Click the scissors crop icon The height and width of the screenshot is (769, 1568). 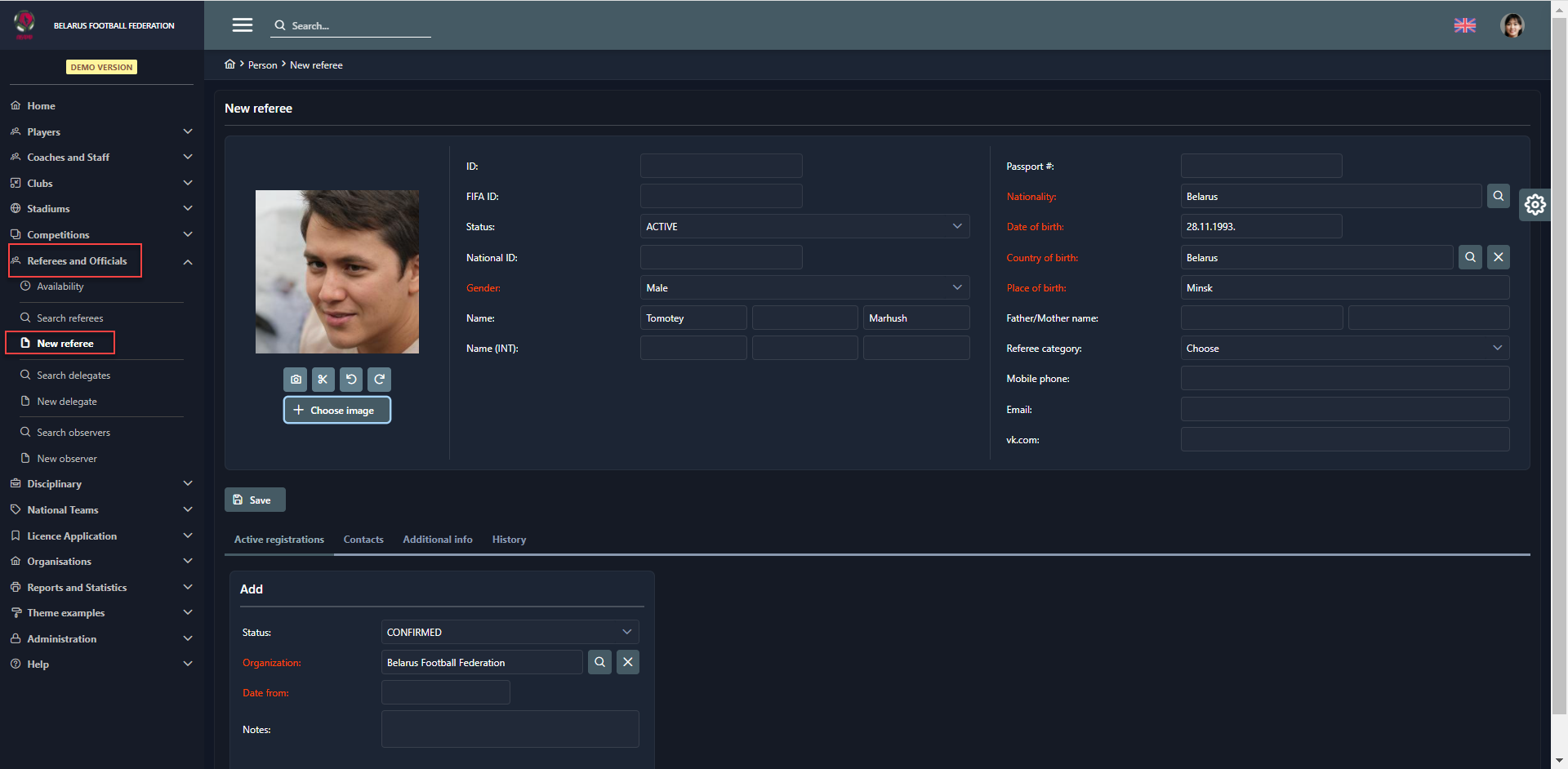tap(323, 380)
